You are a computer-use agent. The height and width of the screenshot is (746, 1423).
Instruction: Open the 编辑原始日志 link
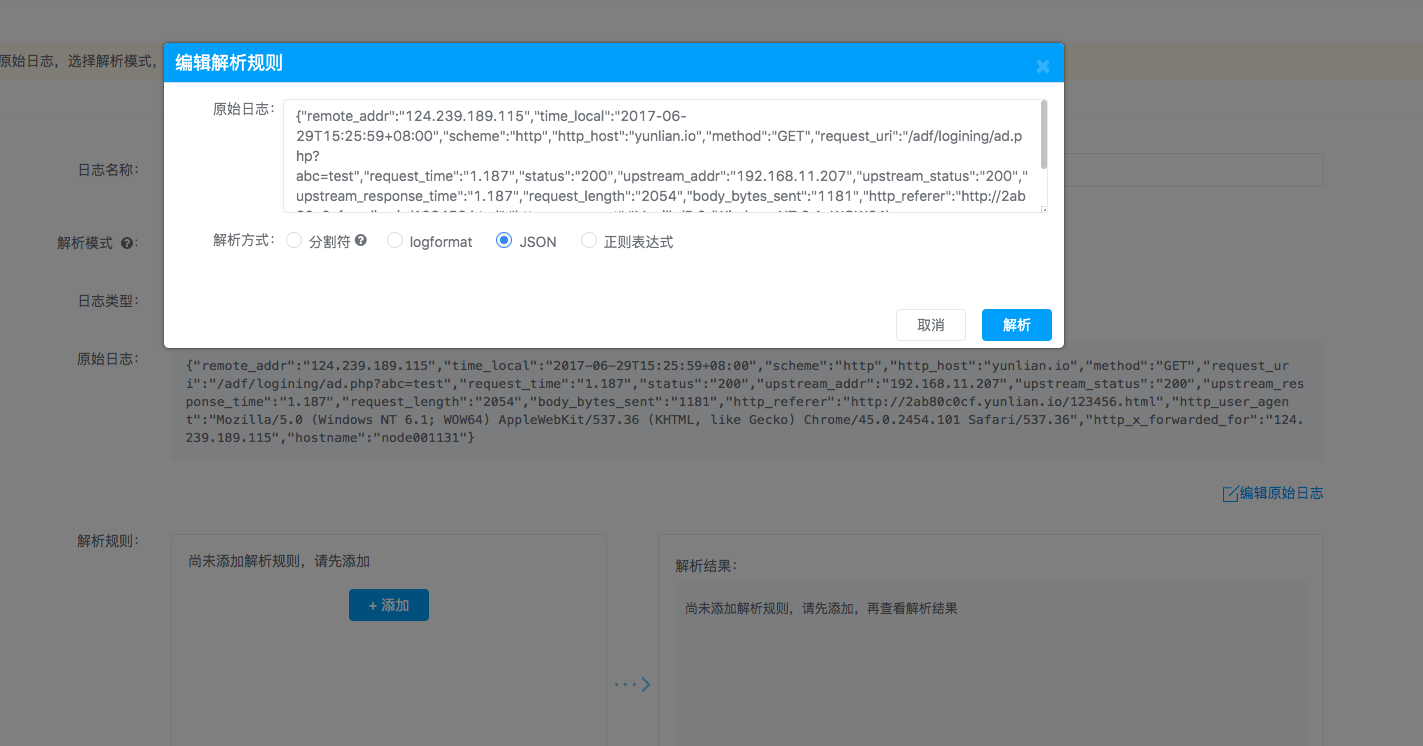tap(1281, 493)
